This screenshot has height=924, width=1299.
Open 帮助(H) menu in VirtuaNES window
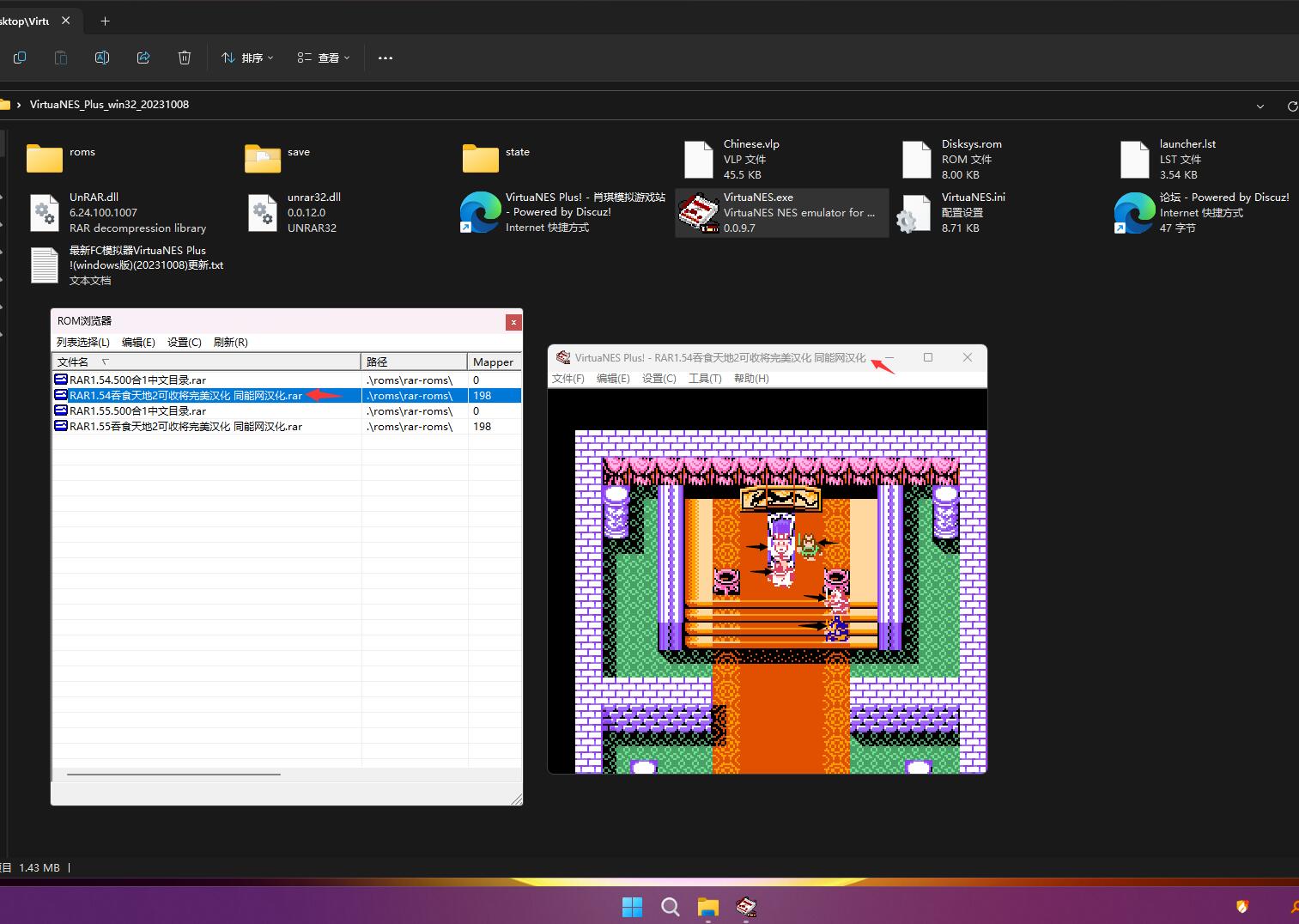751,378
